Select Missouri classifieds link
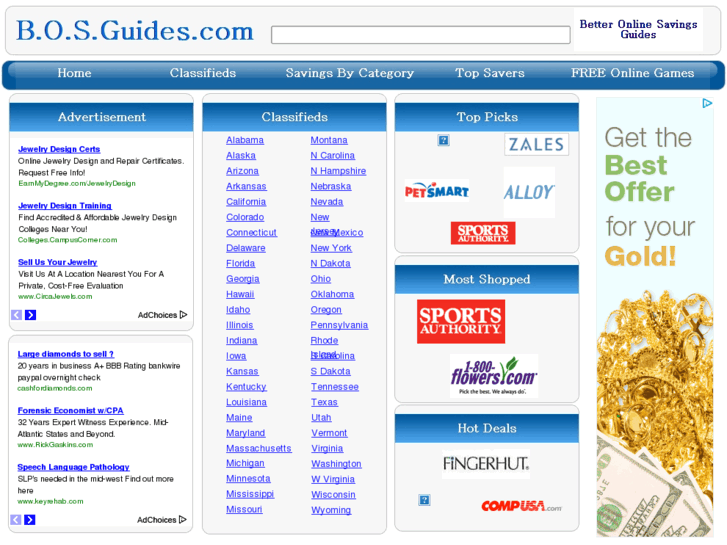 coord(244,509)
